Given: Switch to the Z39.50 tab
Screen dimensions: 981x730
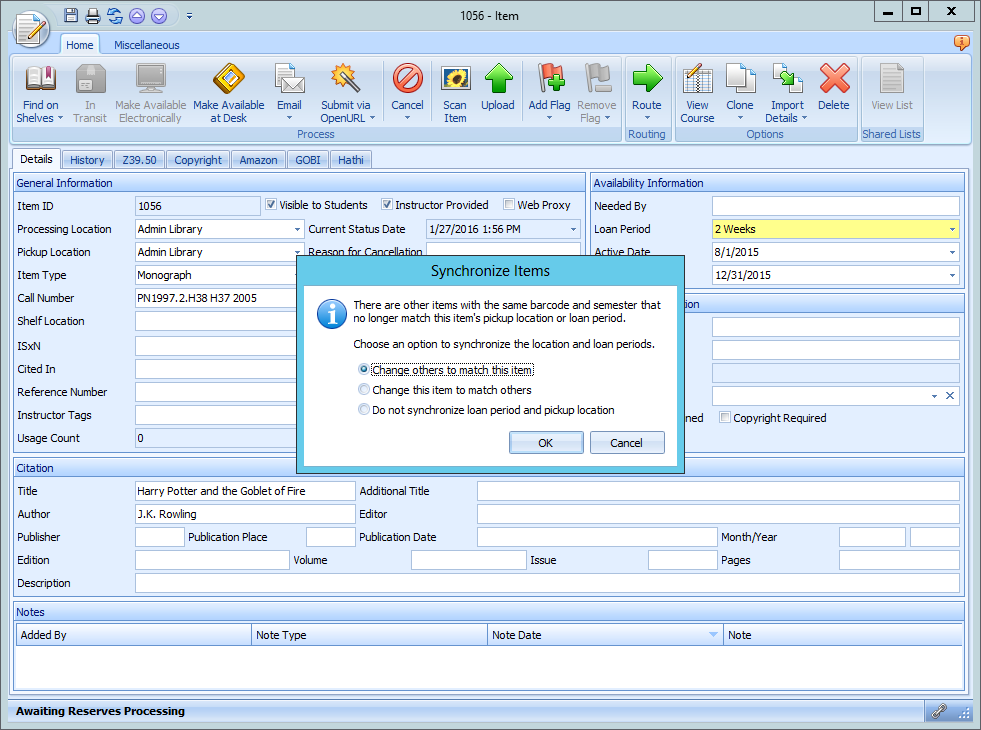Looking at the screenshot, I should pyautogui.click(x=139, y=159).
